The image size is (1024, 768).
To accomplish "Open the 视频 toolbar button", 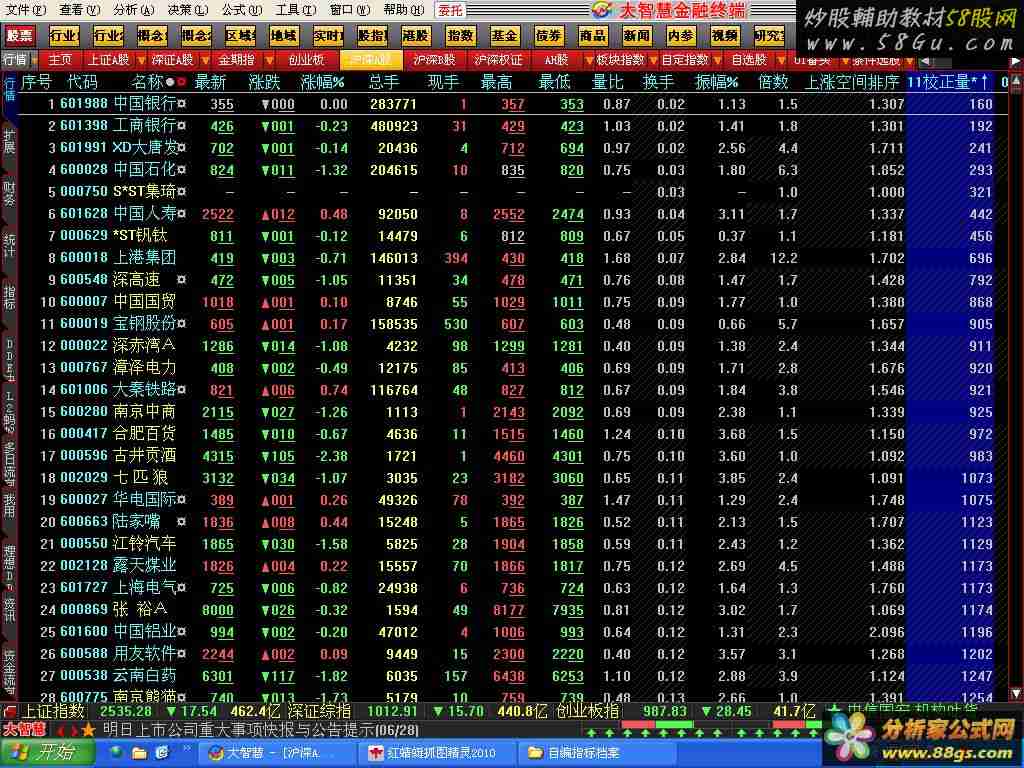I will click(725, 35).
